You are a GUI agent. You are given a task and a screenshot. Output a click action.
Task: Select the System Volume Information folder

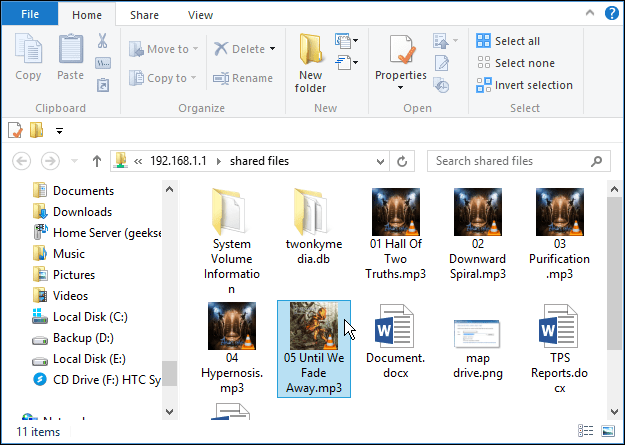pyautogui.click(x=232, y=241)
